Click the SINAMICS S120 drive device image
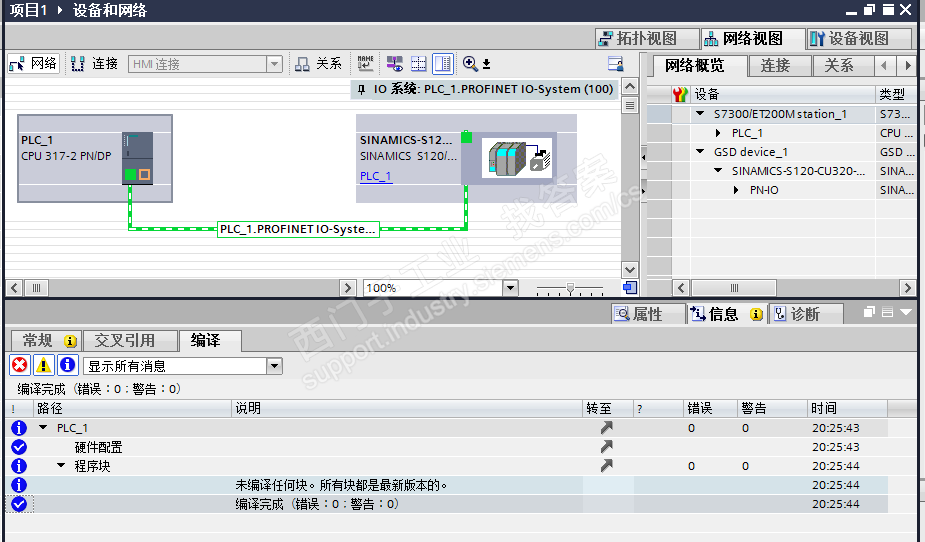Image resolution: width=925 pixels, height=542 pixels. click(517, 157)
